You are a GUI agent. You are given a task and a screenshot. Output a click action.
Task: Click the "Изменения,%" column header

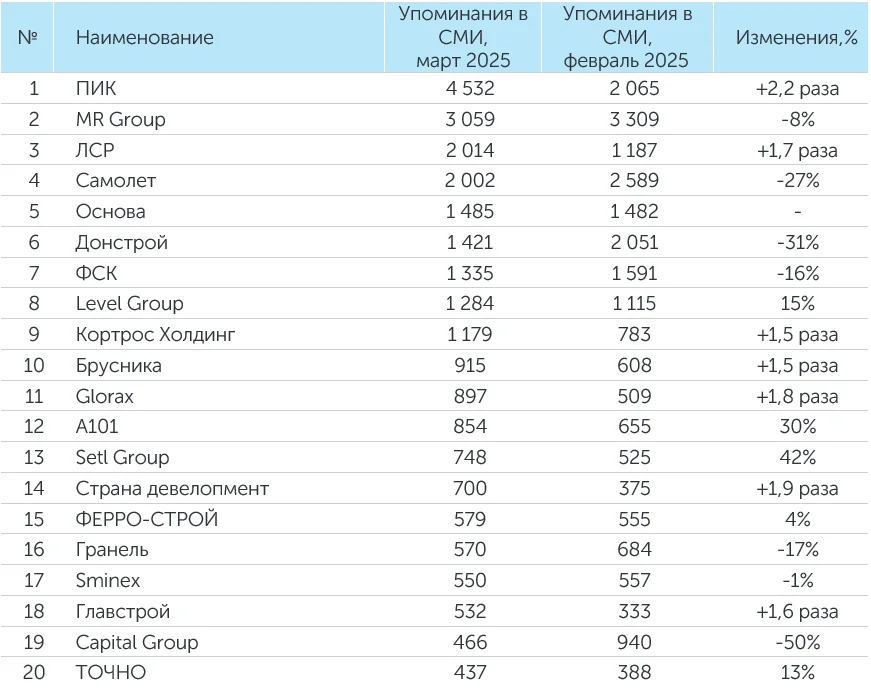pyautogui.click(x=796, y=38)
